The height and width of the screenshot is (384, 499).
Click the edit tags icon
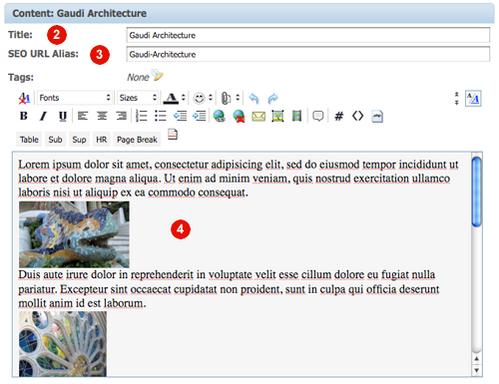tap(157, 75)
